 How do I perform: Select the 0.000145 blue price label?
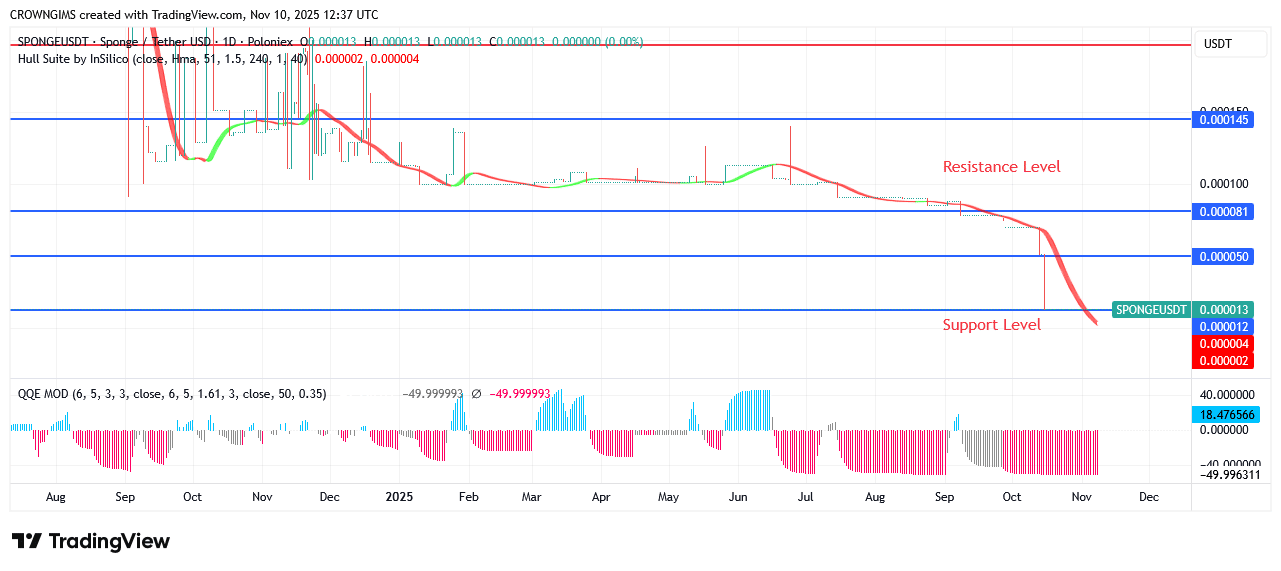coord(1223,120)
